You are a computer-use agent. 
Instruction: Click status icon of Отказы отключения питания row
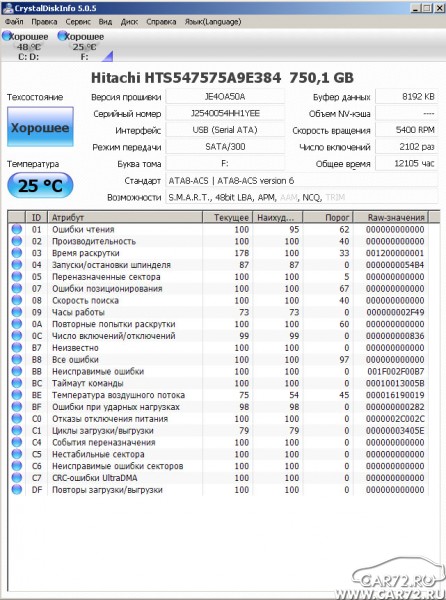[16, 419]
